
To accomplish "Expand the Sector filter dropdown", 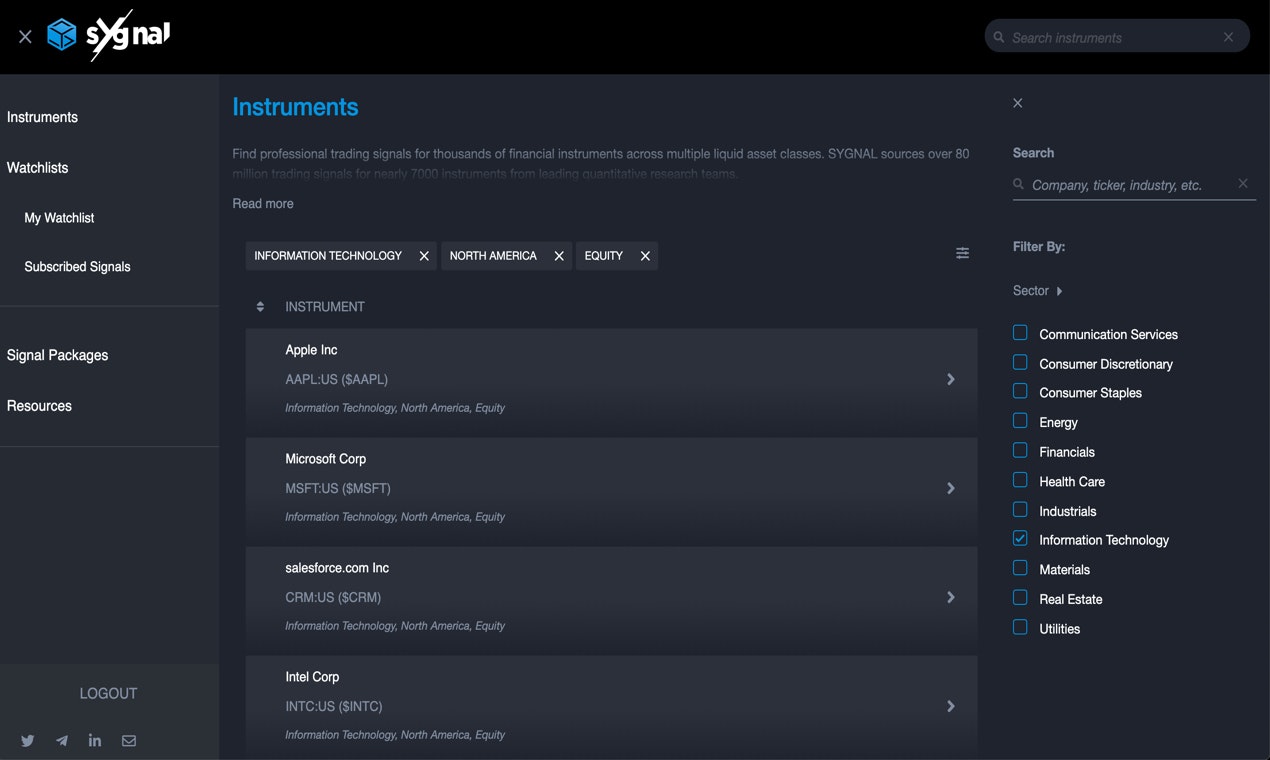I will coord(1038,291).
